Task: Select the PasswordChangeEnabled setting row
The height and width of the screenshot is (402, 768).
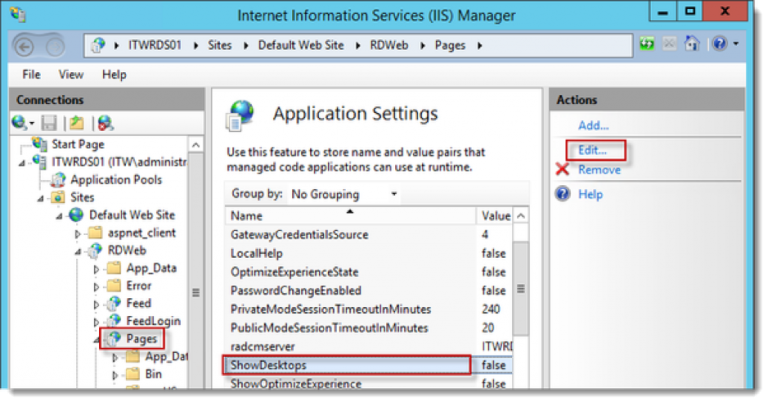Action: pyautogui.click(x=368, y=290)
